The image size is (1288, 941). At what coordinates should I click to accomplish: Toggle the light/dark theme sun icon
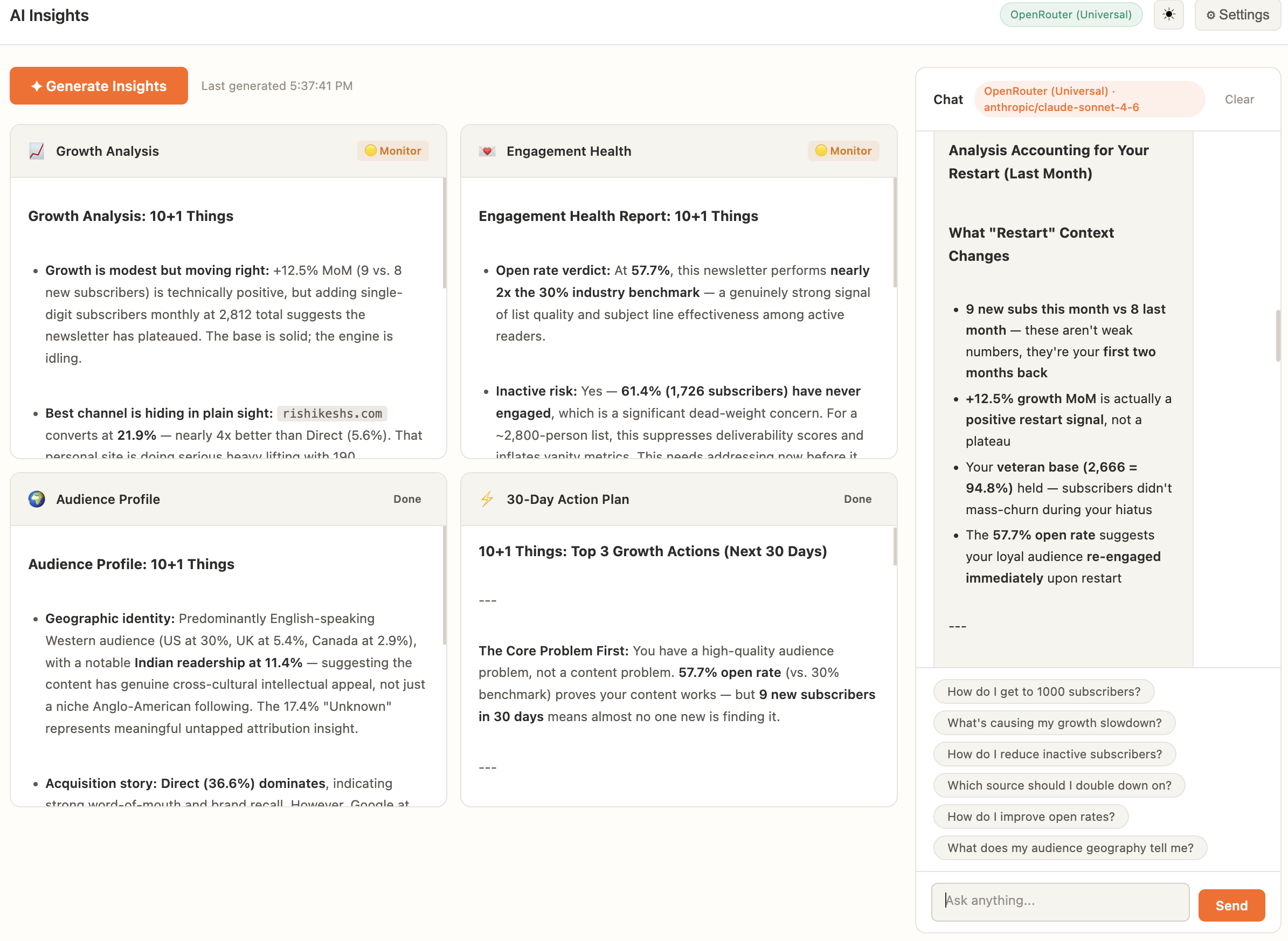pyautogui.click(x=1168, y=15)
